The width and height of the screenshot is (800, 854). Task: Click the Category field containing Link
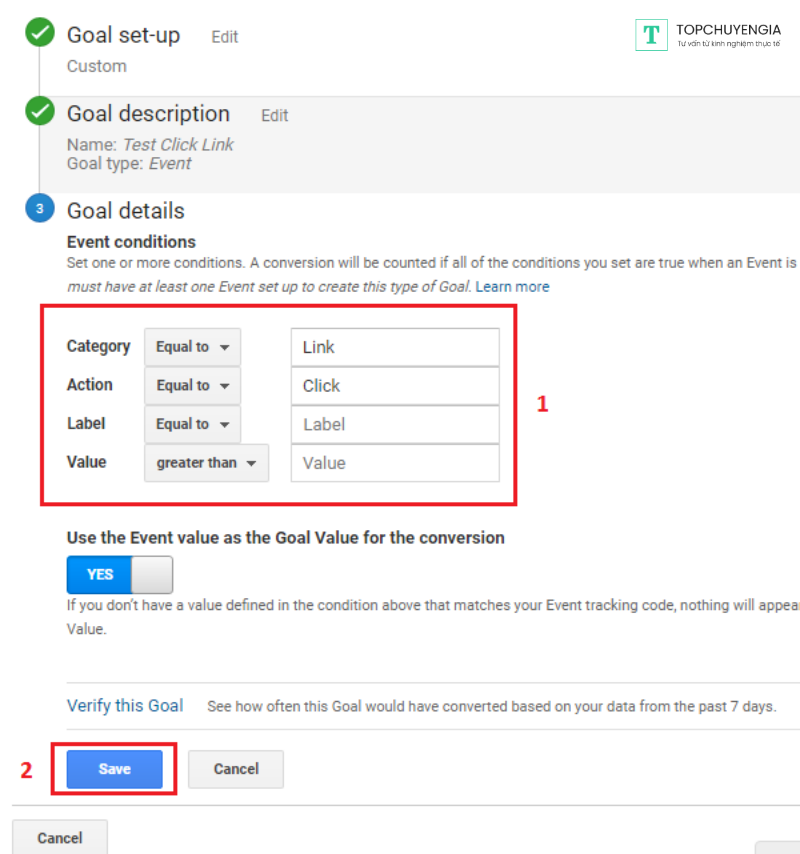(395, 347)
